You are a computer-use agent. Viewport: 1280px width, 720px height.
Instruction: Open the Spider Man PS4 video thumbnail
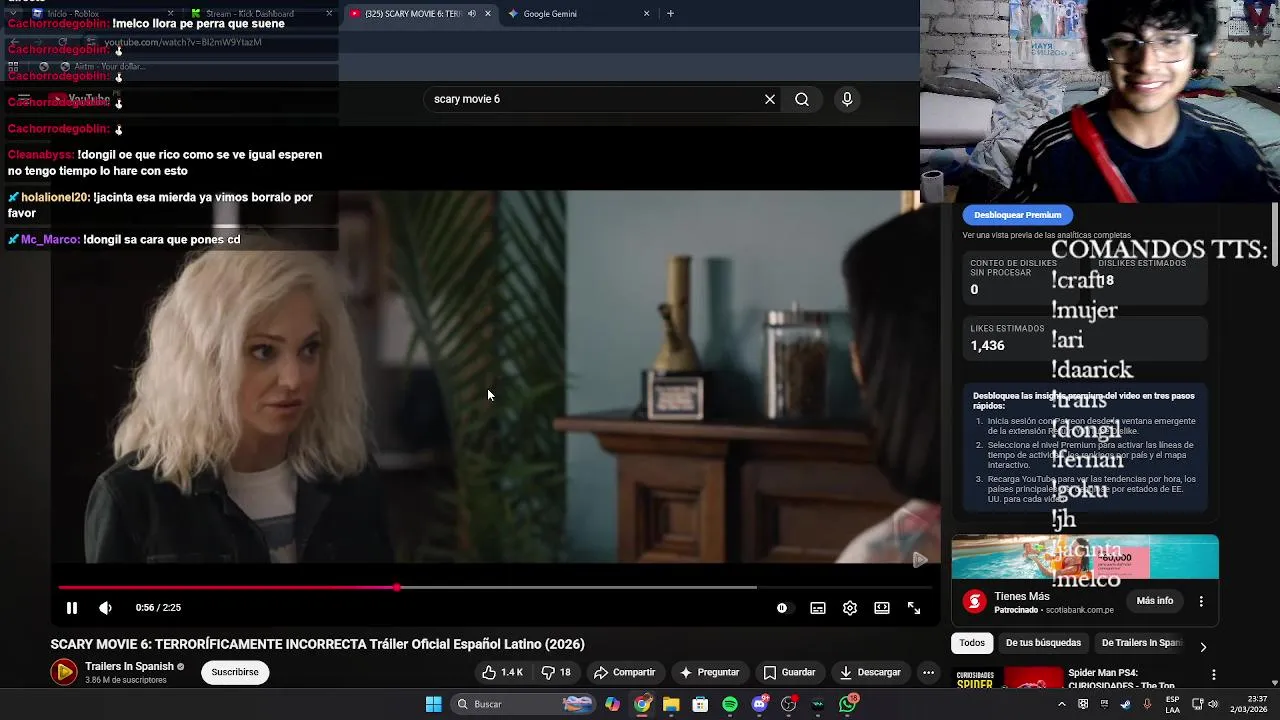click(x=1007, y=679)
